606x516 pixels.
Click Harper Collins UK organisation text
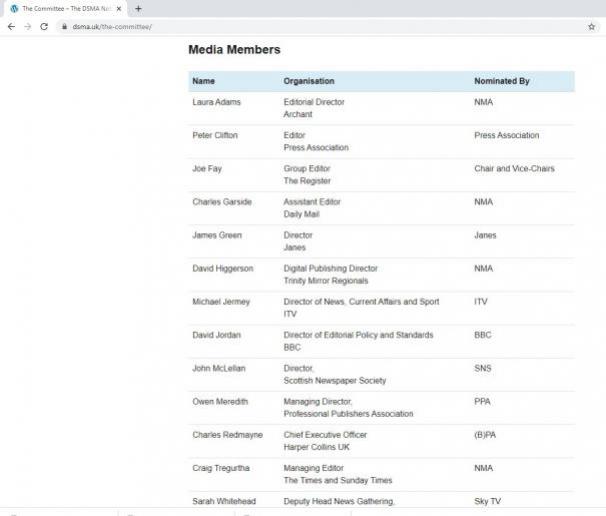tap(312, 447)
